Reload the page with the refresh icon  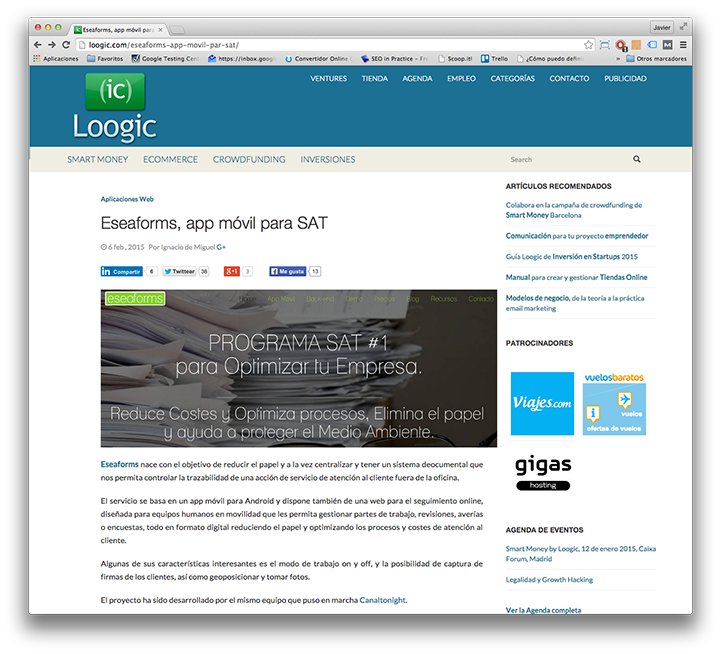[x=66, y=45]
